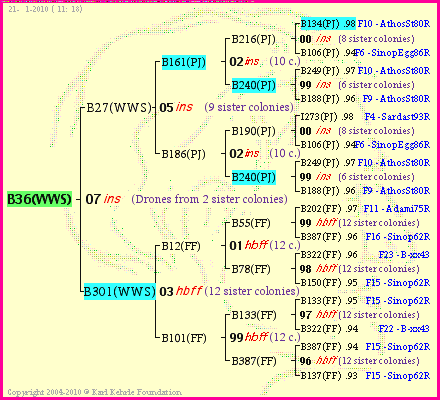
Task: Click the Karl Kehrle Foundation copyright text
Action: (x=94, y=392)
